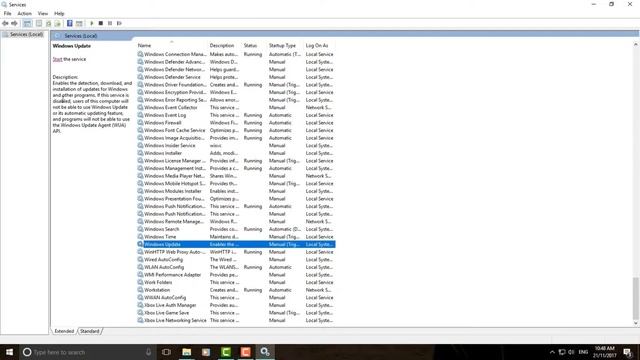This screenshot has width=640, height=360.
Task: Show hidden tray icons with the chevron
Action: [x=552, y=352]
